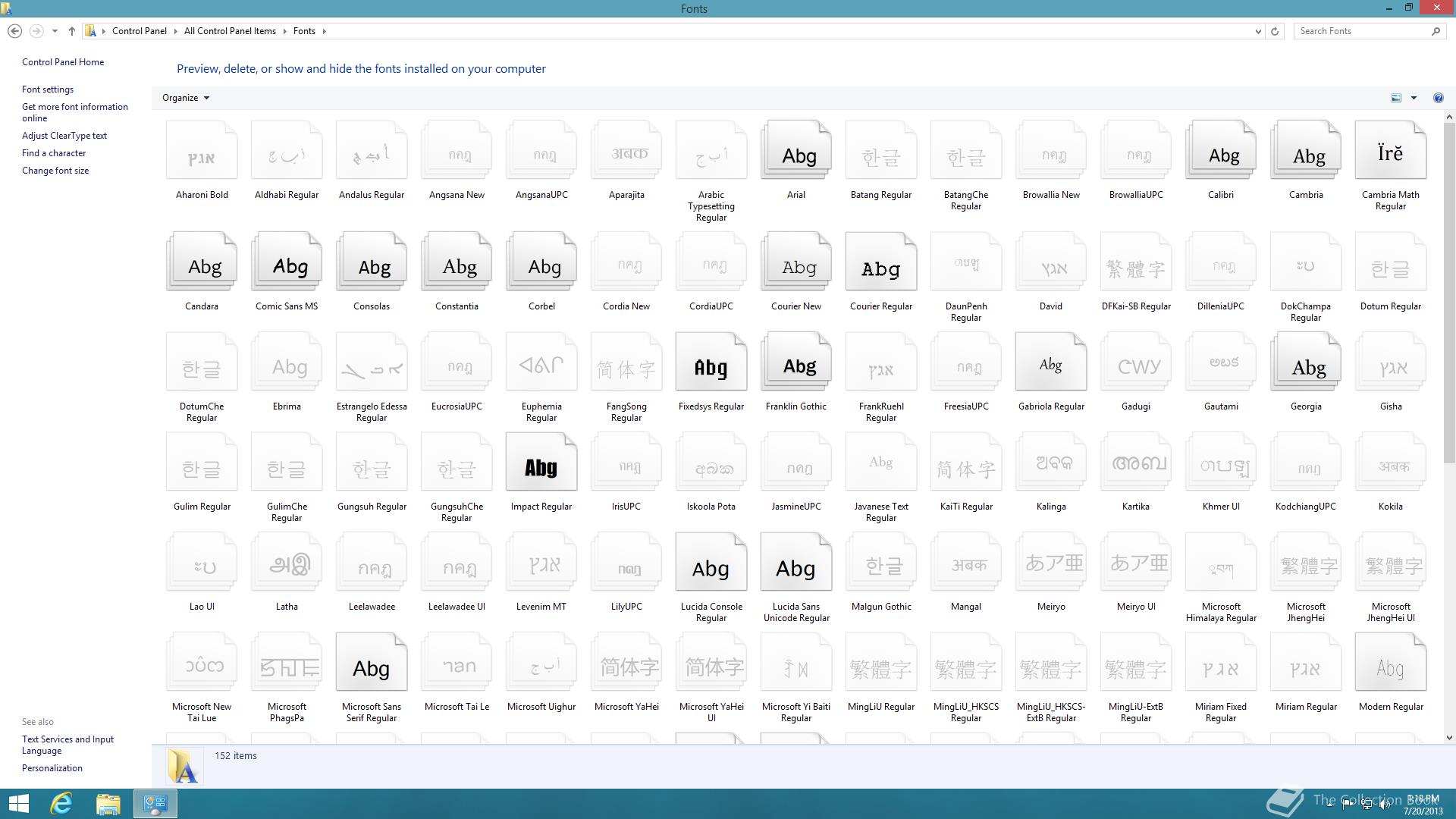Select the Microsoft PhagsPa font
The height and width of the screenshot is (819, 1456).
287,662
